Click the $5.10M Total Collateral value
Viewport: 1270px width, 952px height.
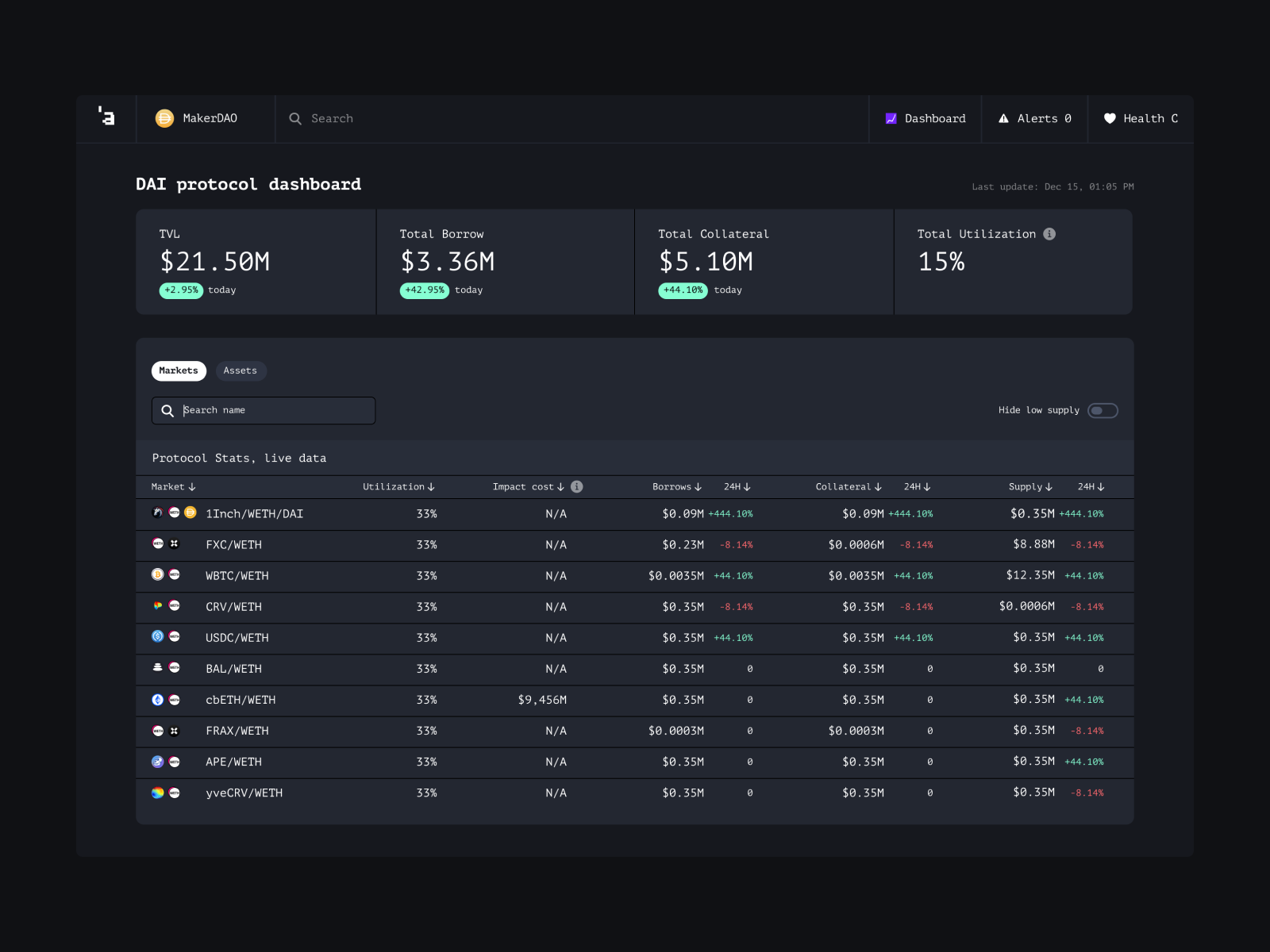(706, 261)
